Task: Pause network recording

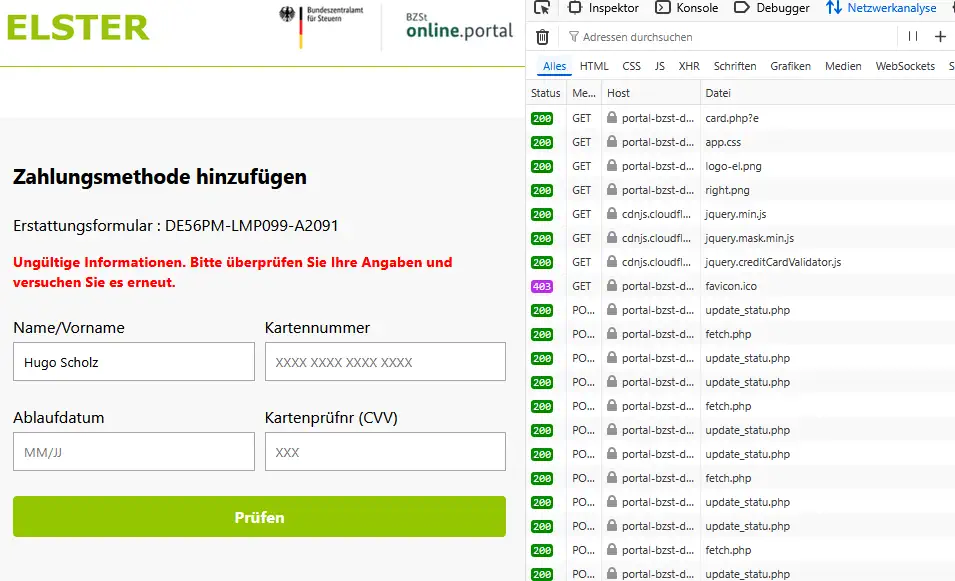Action: [x=912, y=37]
